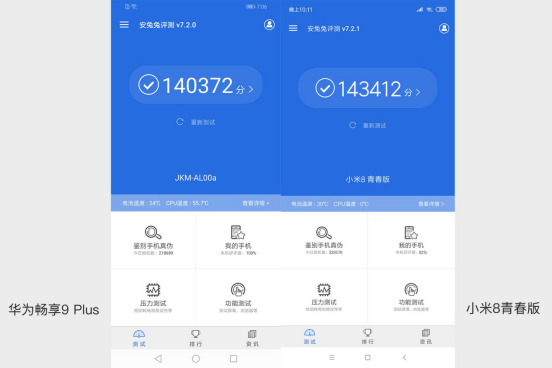
Task: Tap magnifier verify-phone icon on Huawei screen
Action: (x=153, y=232)
